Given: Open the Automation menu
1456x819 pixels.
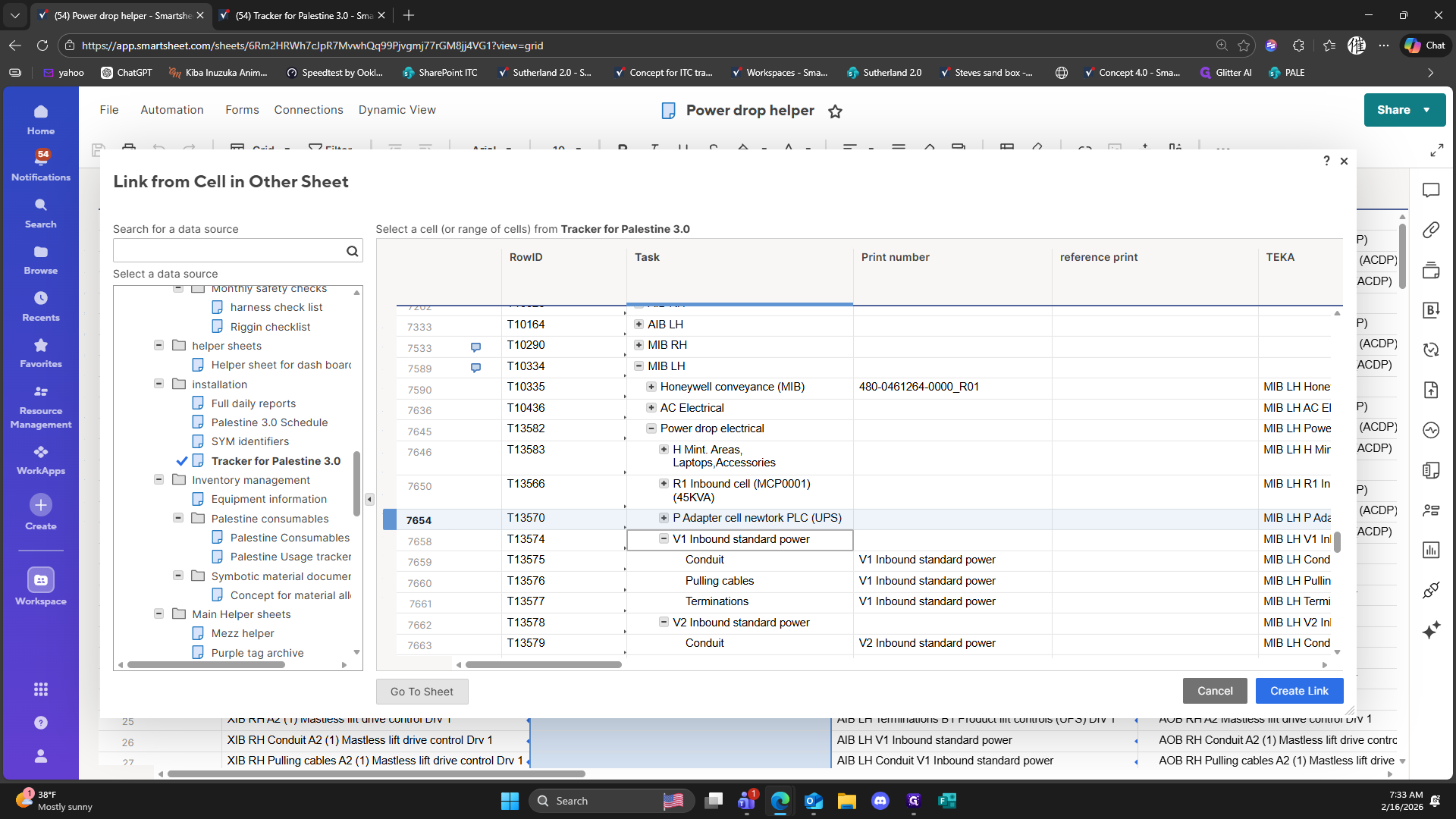Looking at the screenshot, I should 171,110.
